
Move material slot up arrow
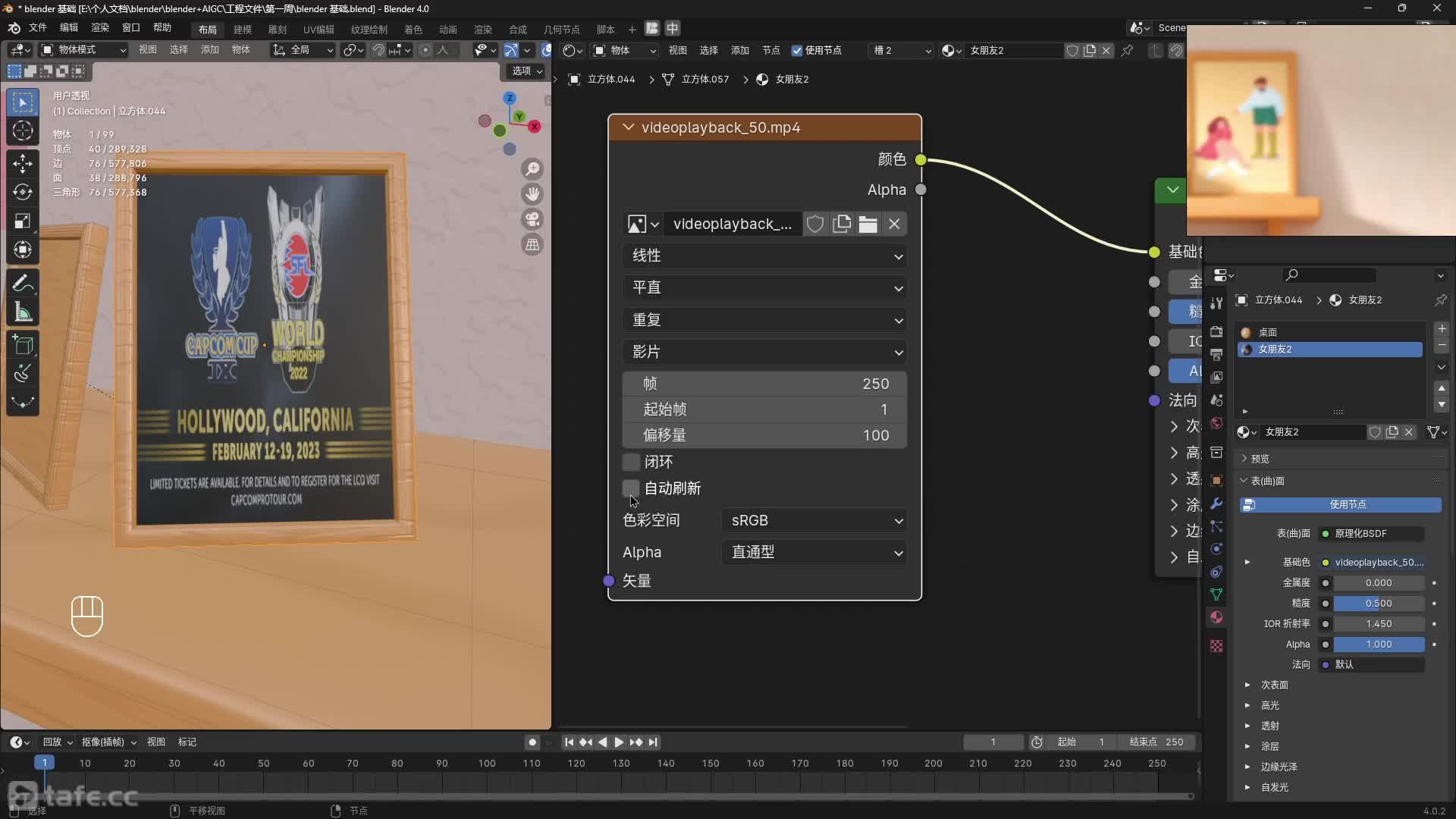[1442, 388]
